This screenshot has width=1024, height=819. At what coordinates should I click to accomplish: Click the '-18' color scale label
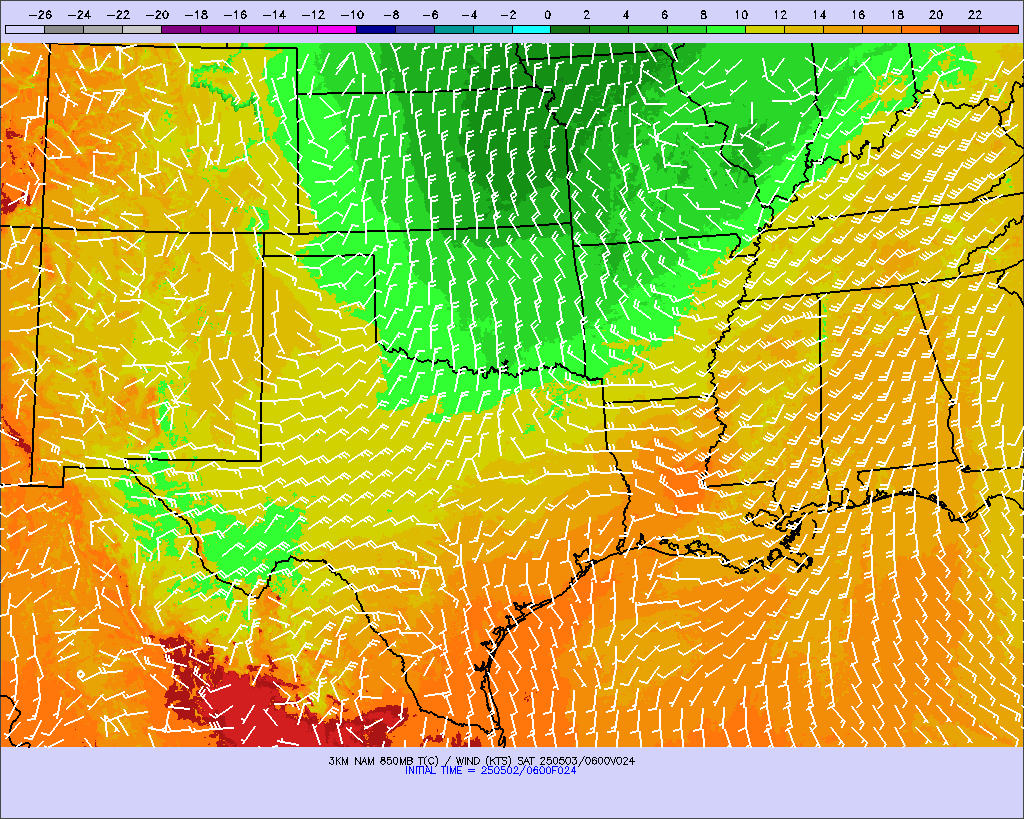click(196, 15)
